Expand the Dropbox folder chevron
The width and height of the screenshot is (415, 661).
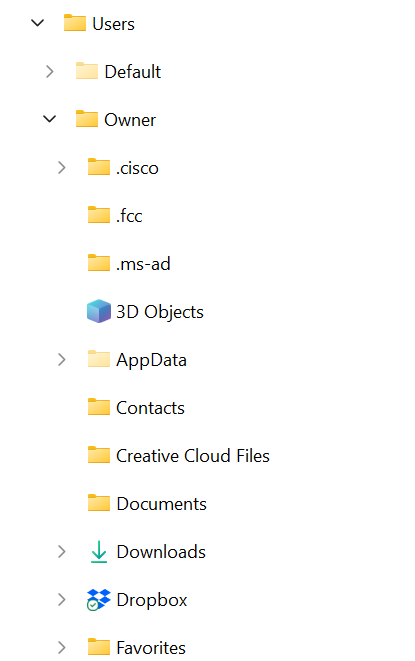click(x=62, y=599)
